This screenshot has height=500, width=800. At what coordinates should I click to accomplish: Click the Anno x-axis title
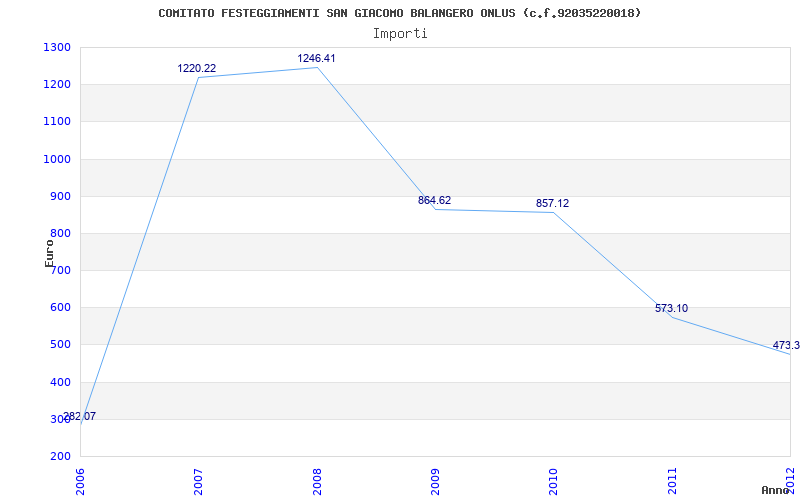click(776, 490)
